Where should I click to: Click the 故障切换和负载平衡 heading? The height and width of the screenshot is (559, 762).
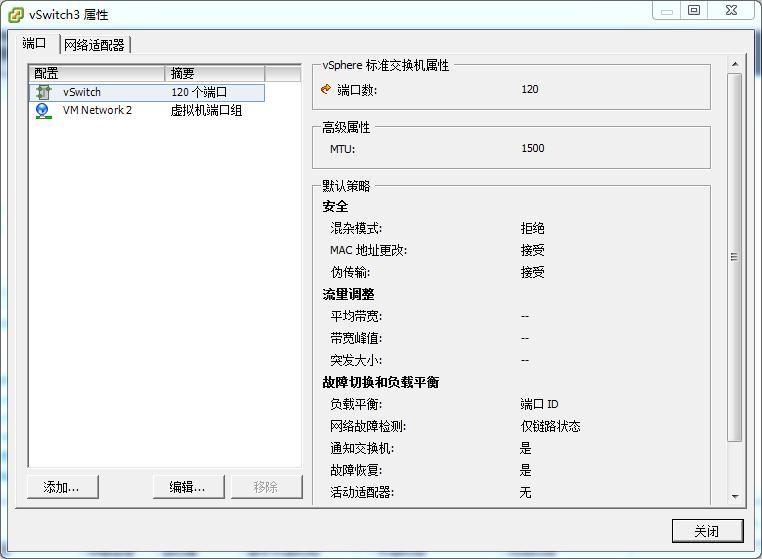(381, 383)
